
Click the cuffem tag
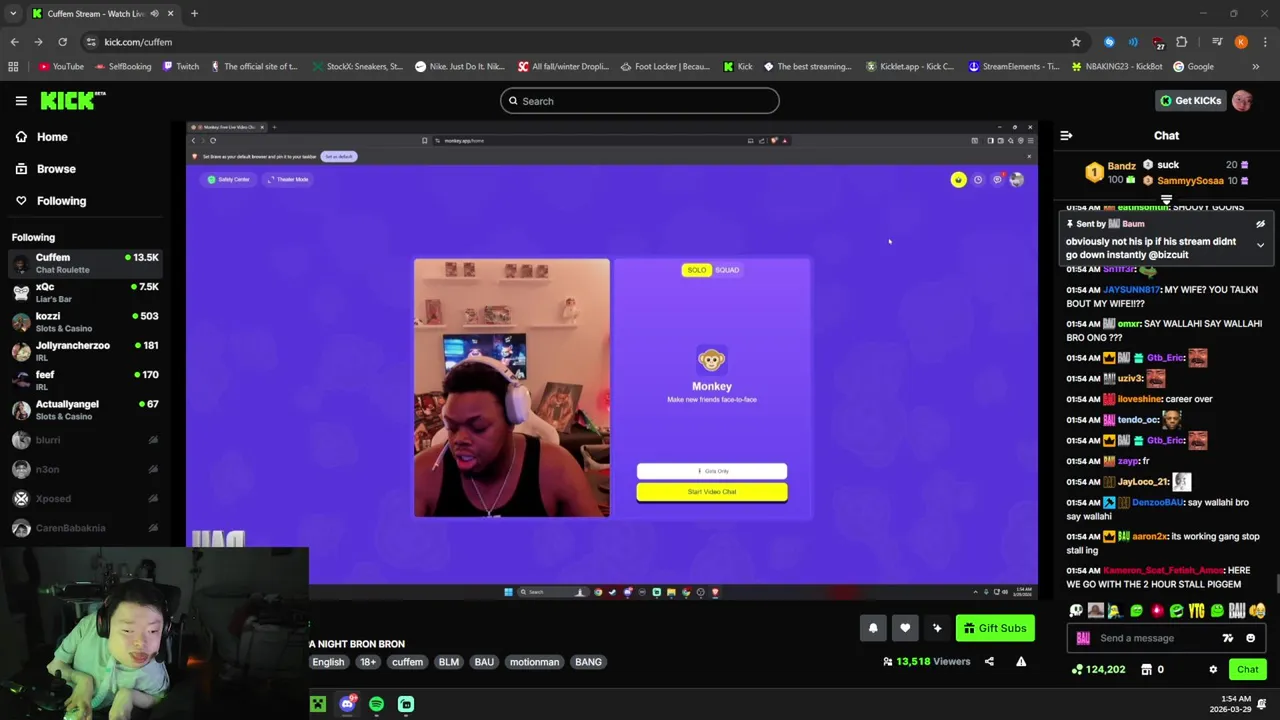407,662
